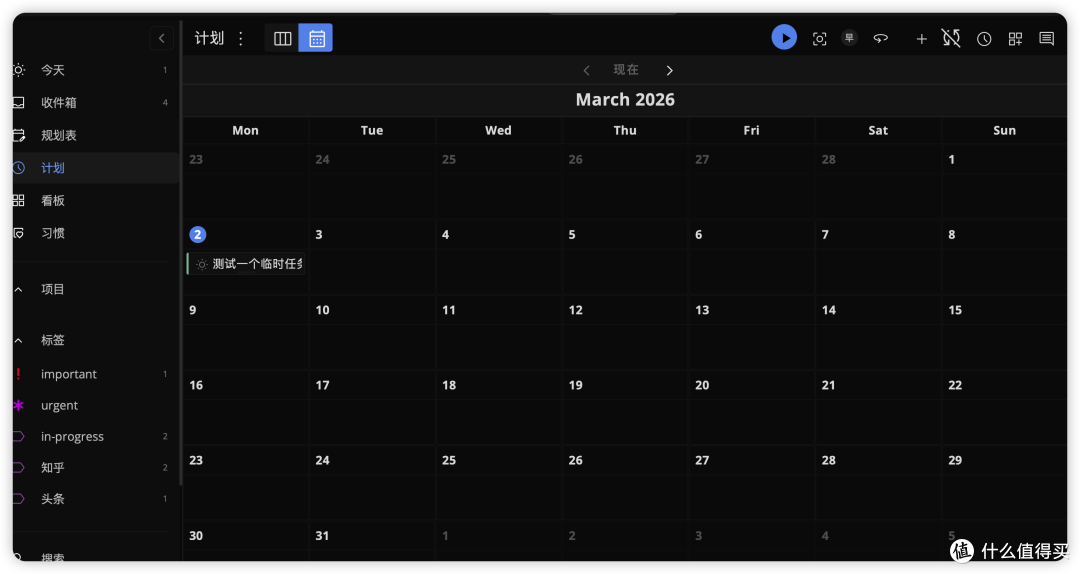Viewport: 1080px width, 574px height.
Task: Toggle the disabled sync icon
Action: tap(951, 38)
